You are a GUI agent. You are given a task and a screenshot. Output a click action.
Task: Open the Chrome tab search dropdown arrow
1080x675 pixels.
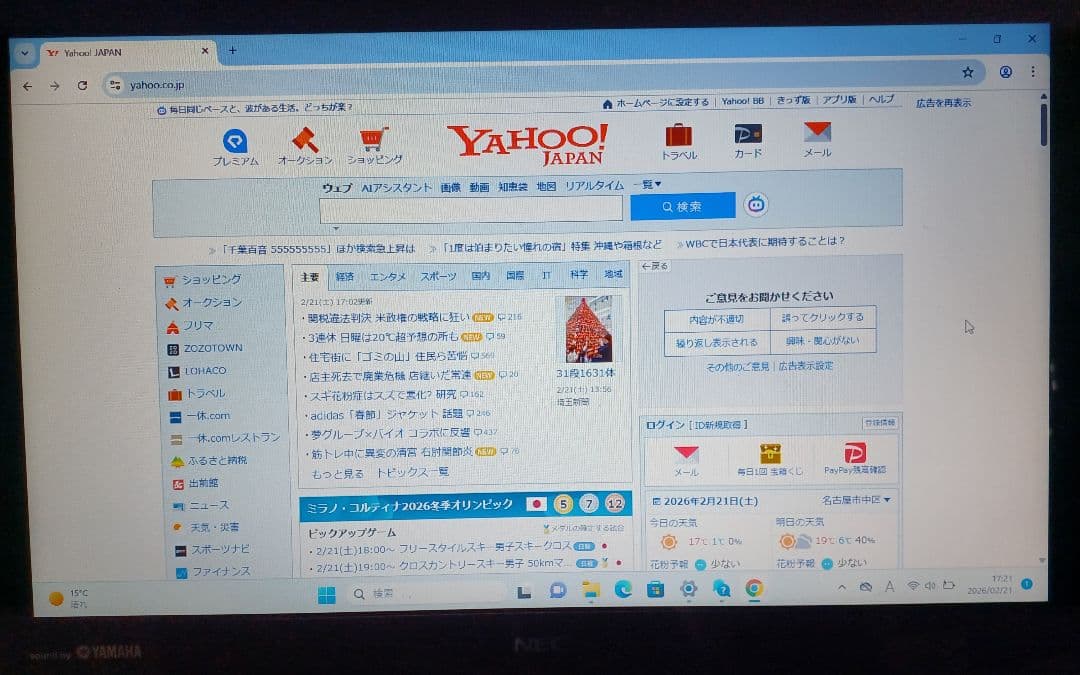click(25, 53)
